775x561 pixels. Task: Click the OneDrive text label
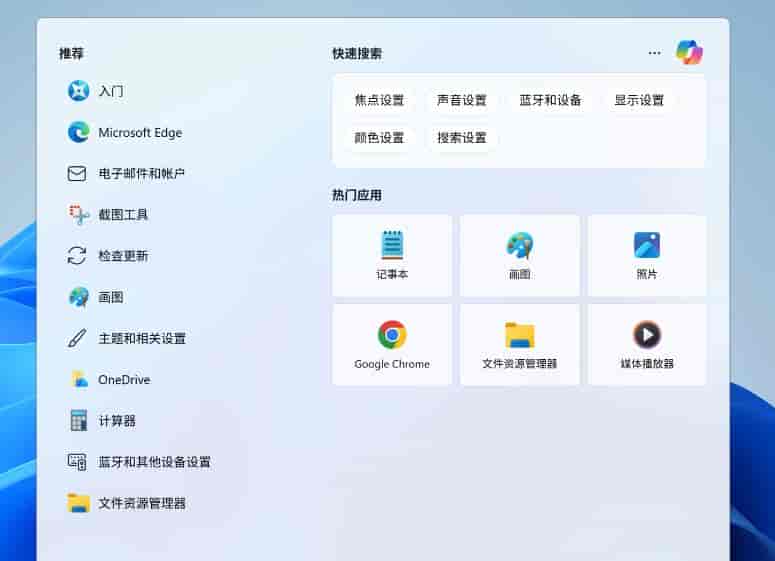coord(124,380)
